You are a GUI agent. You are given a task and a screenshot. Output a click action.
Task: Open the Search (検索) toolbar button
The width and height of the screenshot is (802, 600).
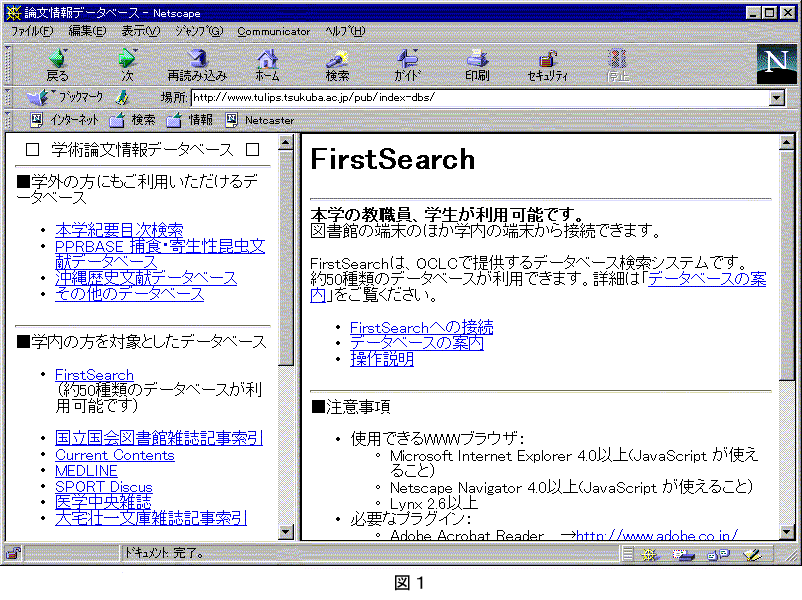(x=337, y=65)
